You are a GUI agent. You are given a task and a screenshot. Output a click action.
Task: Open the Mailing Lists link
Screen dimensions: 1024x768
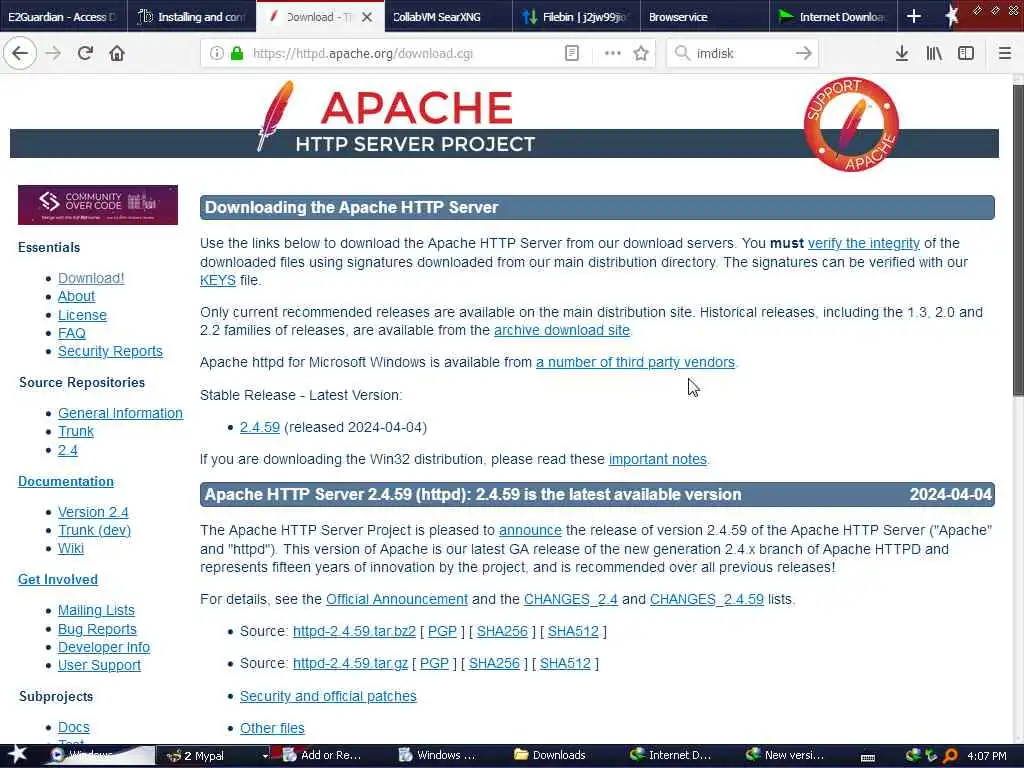coord(96,610)
